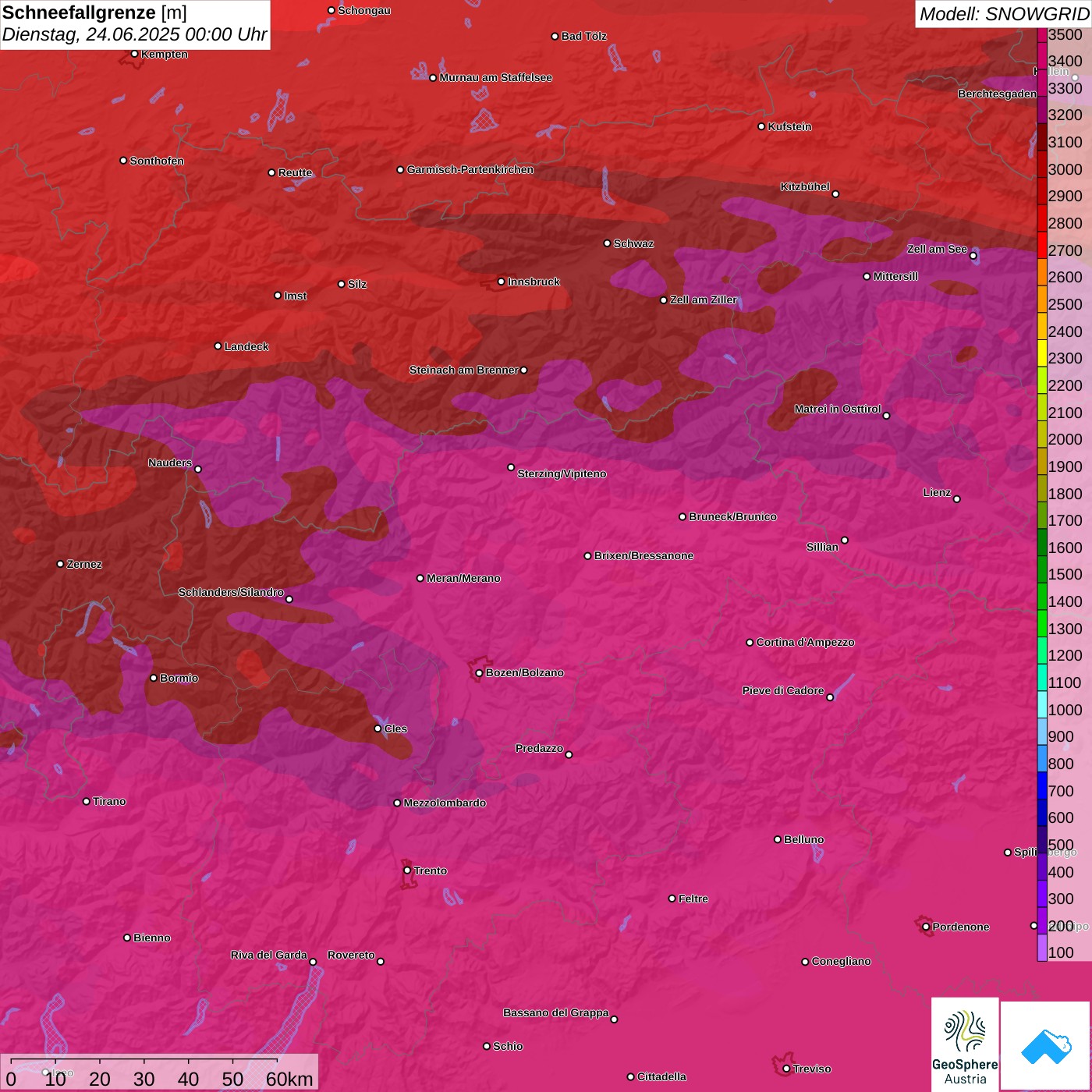Screen dimensions: 1092x1092
Task: Click the Bozen/Bolzano city label
Action: pyautogui.click(x=524, y=672)
